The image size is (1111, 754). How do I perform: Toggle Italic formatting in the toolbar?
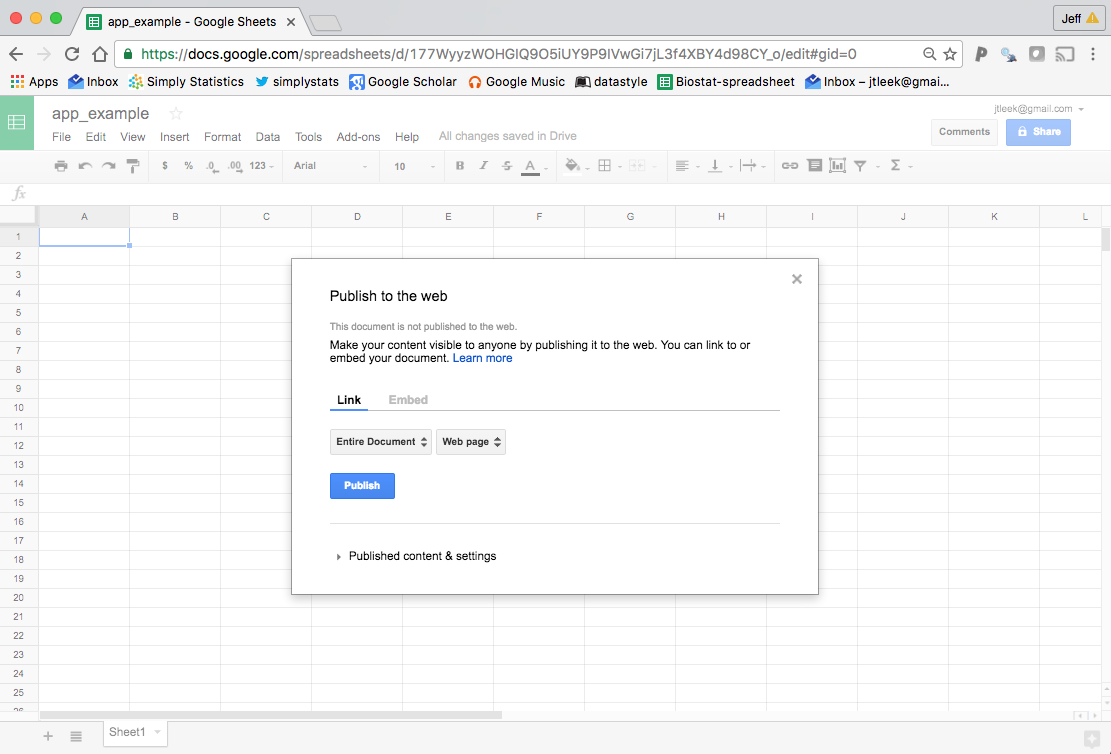(484, 166)
